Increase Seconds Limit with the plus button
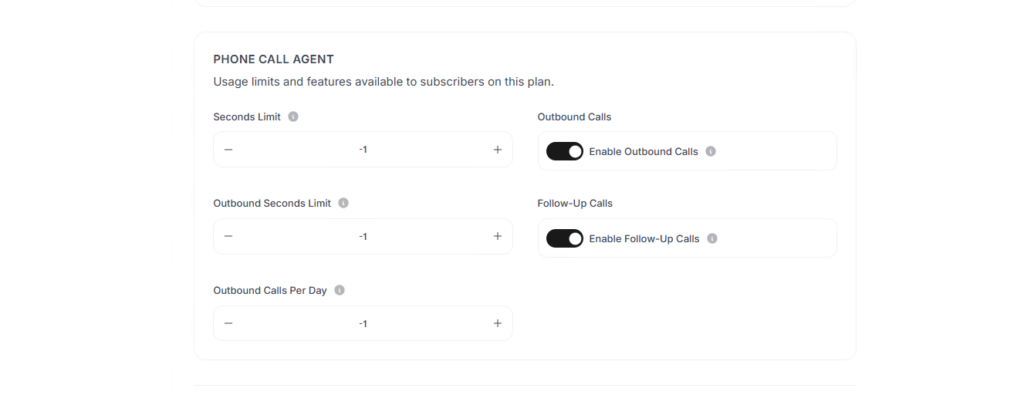1024x405 pixels. pyautogui.click(x=498, y=150)
